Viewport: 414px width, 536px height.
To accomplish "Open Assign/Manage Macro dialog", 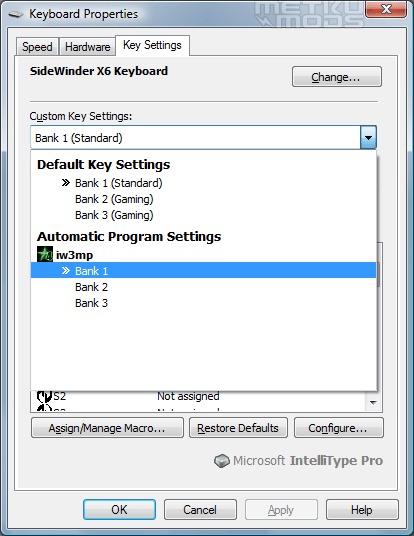I will [107, 428].
